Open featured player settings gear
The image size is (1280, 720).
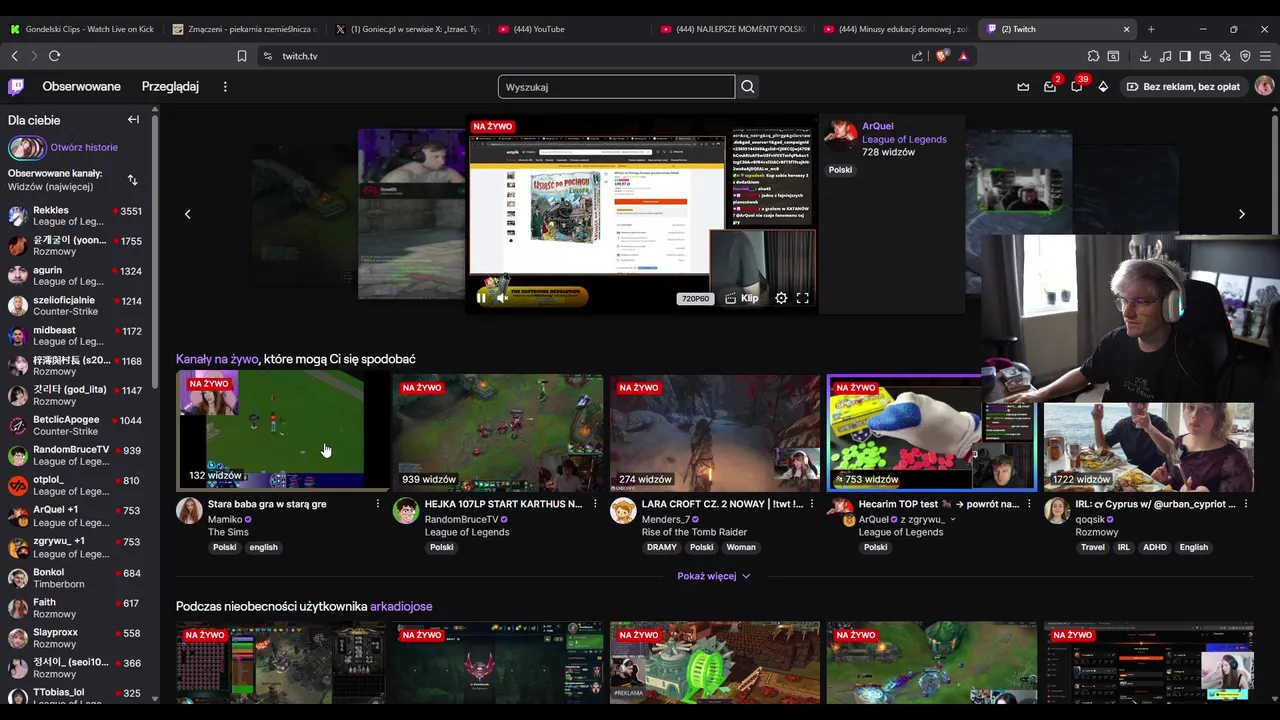tap(781, 298)
